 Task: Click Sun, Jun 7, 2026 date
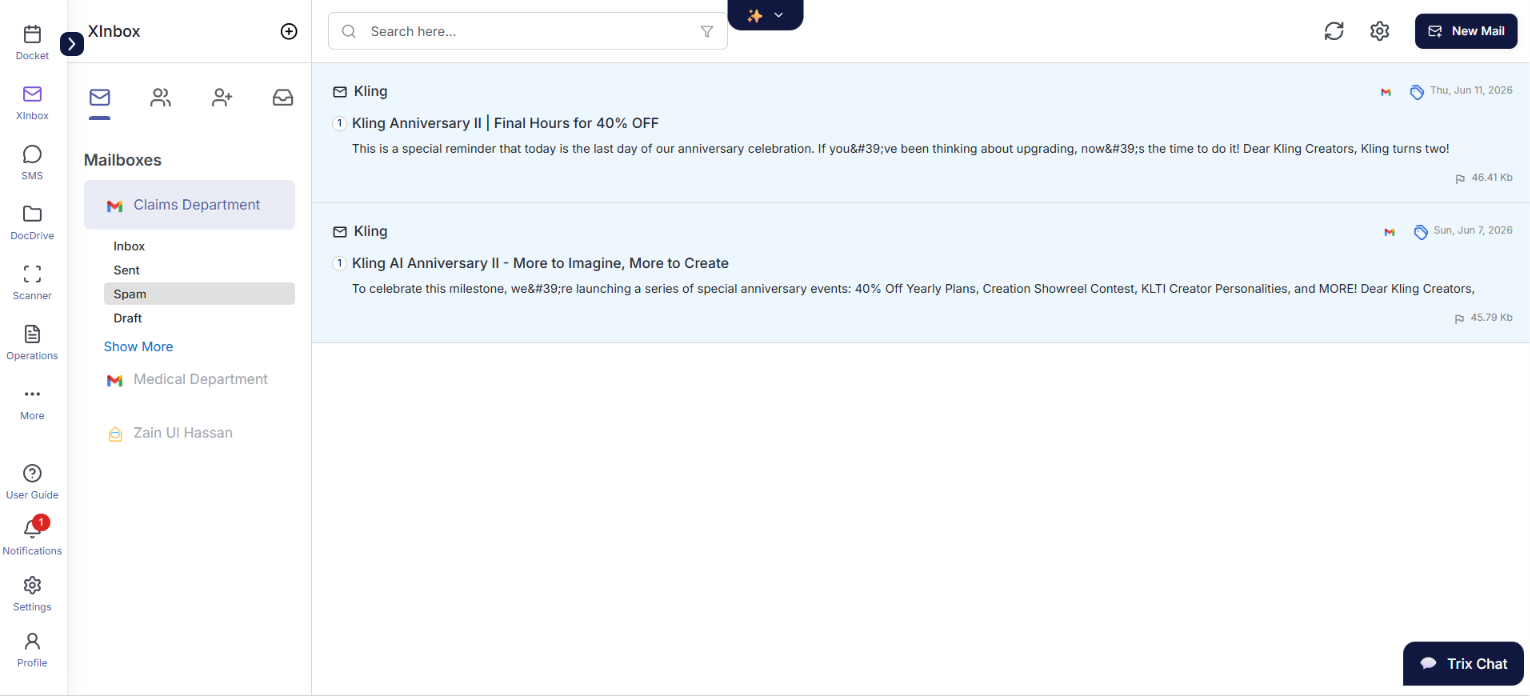point(1473,230)
